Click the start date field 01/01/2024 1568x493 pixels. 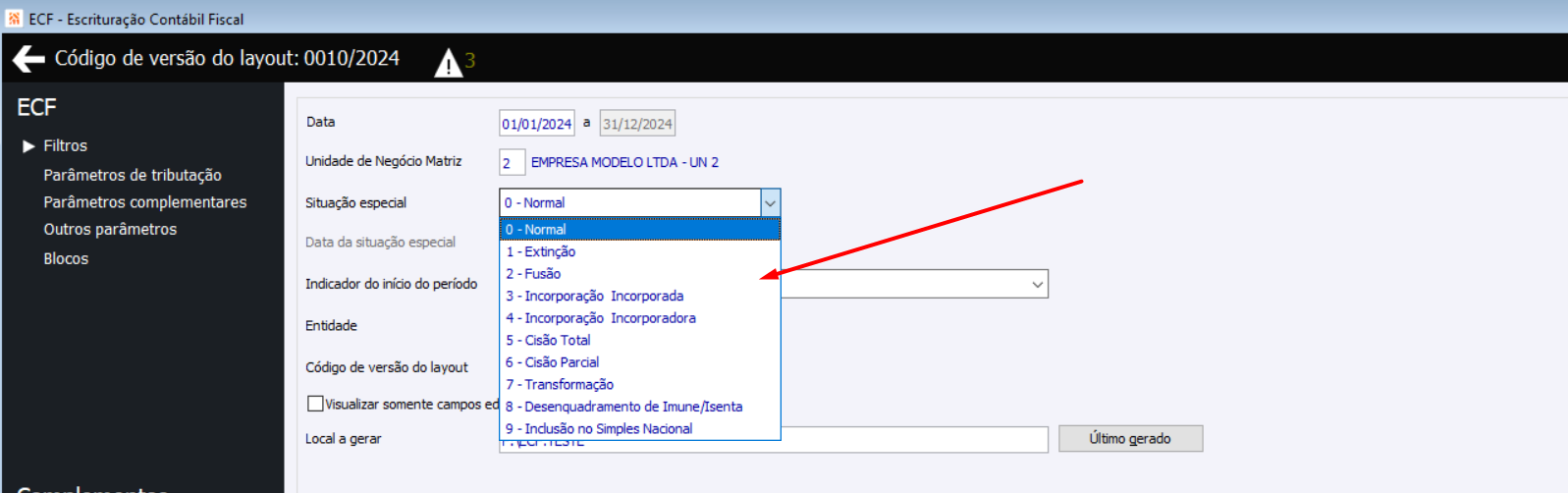[537, 124]
